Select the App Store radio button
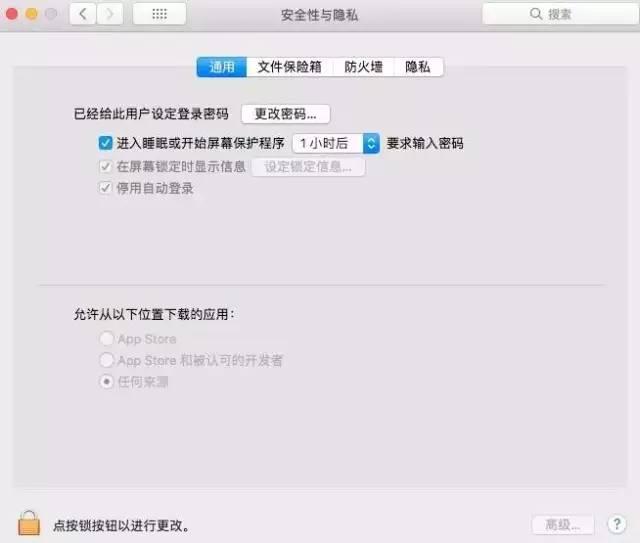640x543 pixels. tap(107, 338)
